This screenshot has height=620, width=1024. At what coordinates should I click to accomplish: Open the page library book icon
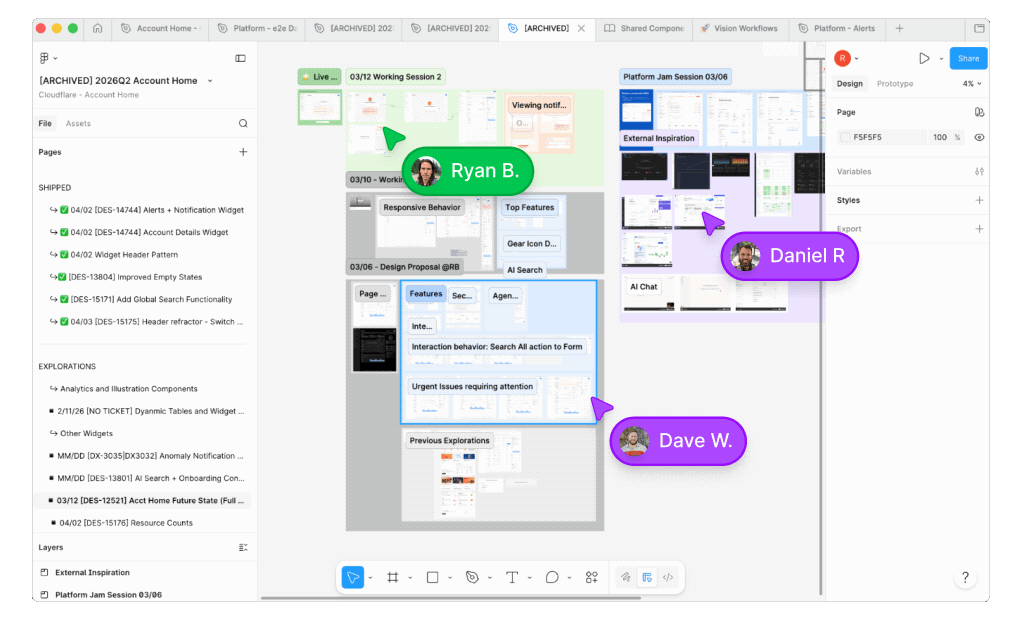pos(979,112)
